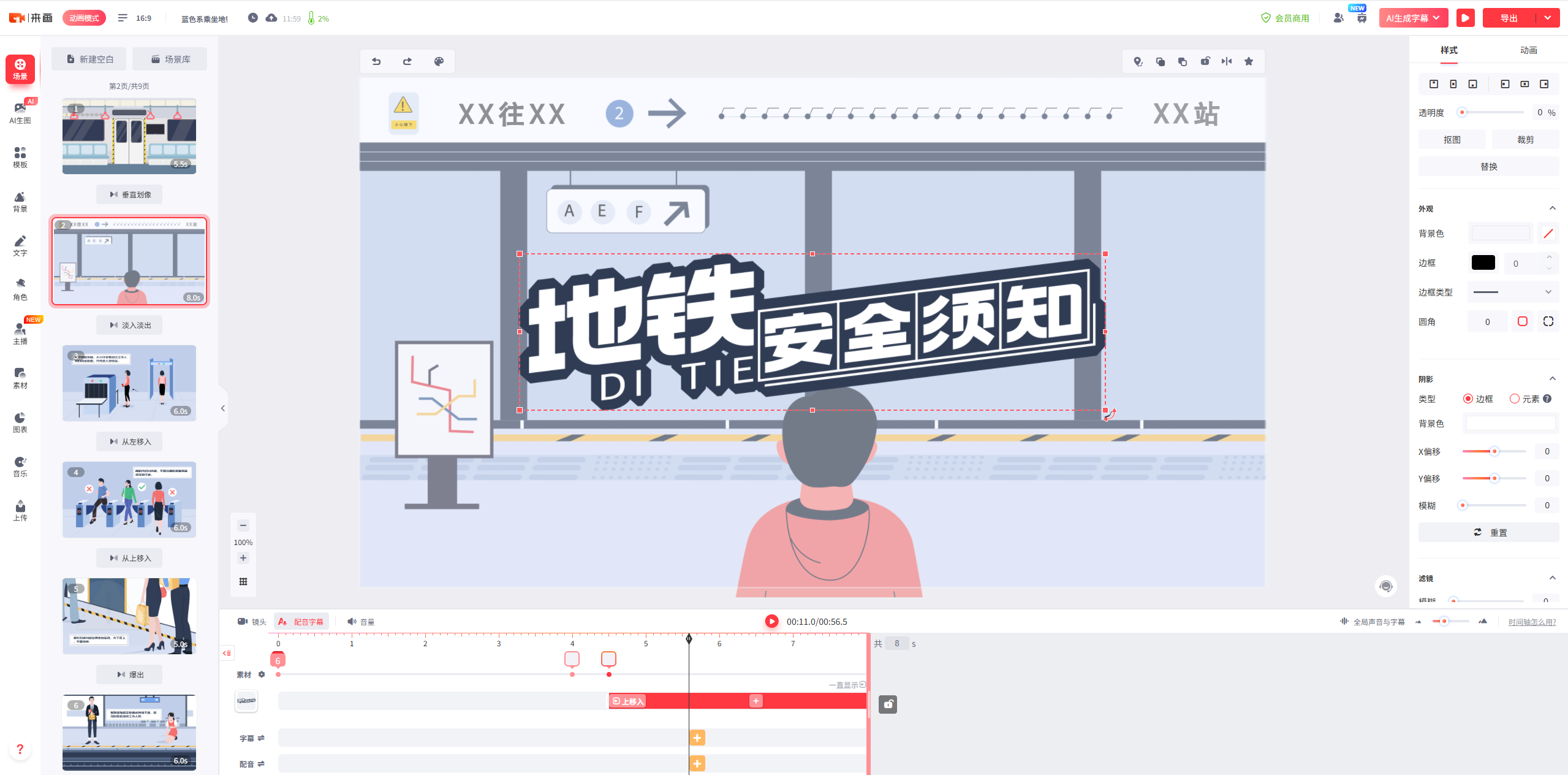The image size is (1568, 775).
Task: Click the 抠图 cutout button
Action: pos(1452,140)
